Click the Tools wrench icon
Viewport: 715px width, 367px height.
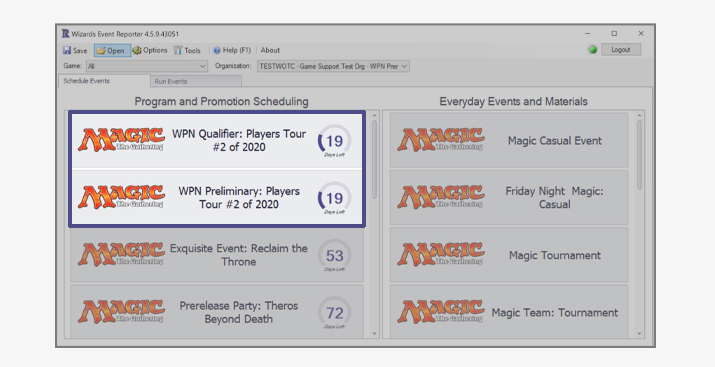pos(178,51)
